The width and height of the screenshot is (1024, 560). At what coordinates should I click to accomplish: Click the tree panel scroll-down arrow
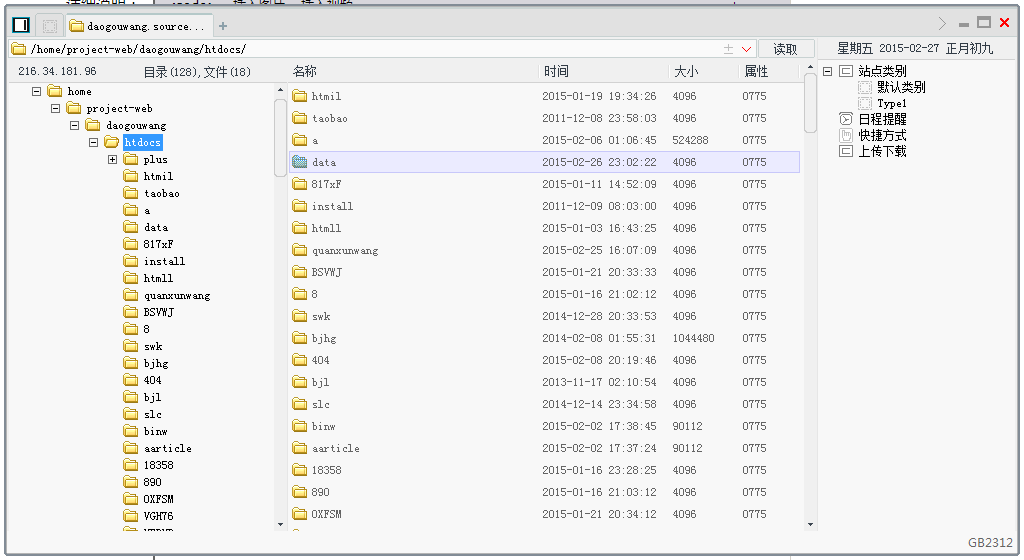(280, 524)
